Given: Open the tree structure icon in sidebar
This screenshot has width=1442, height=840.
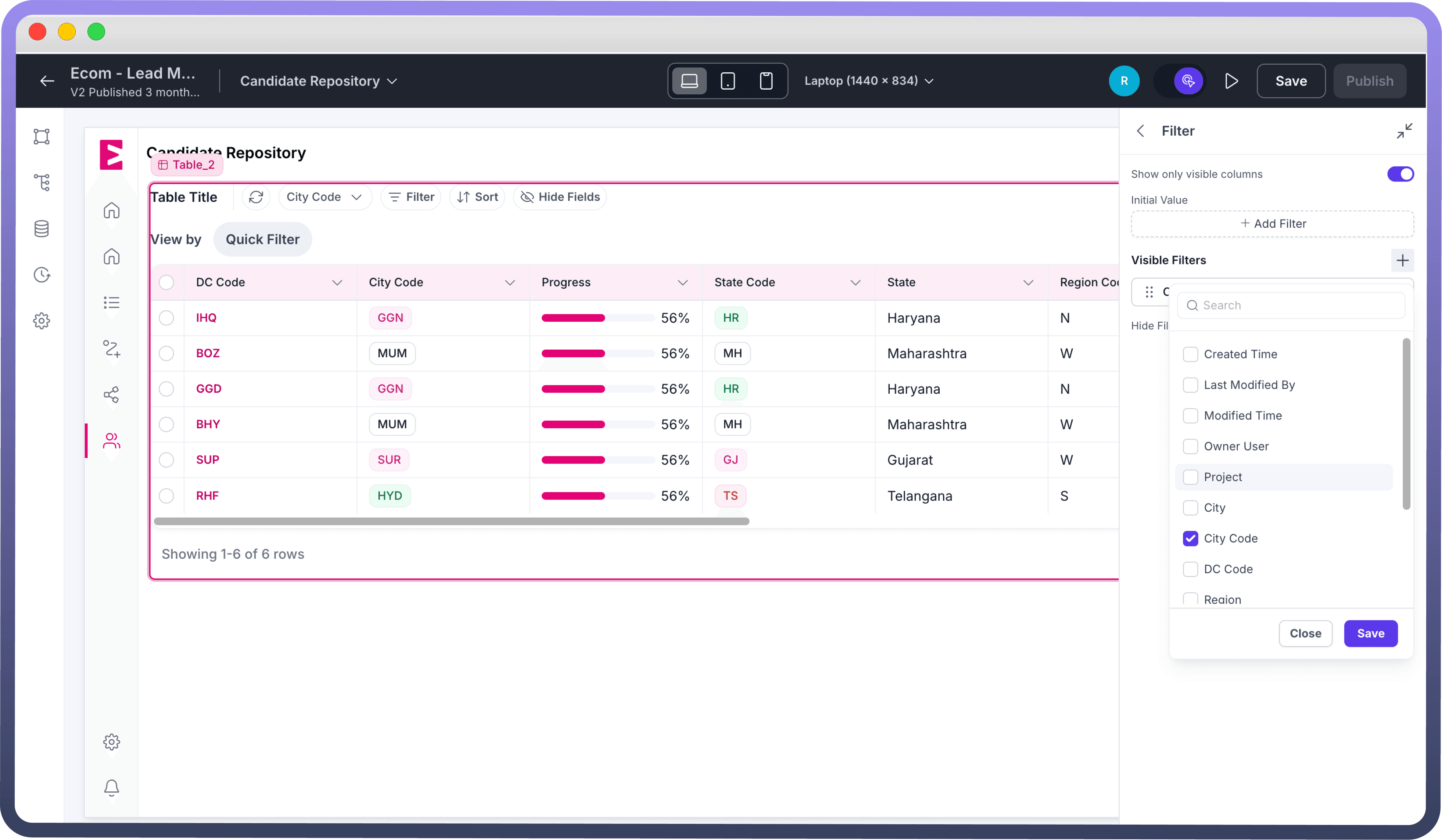Looking at the screenshot, I should click(x=41, y=183).
